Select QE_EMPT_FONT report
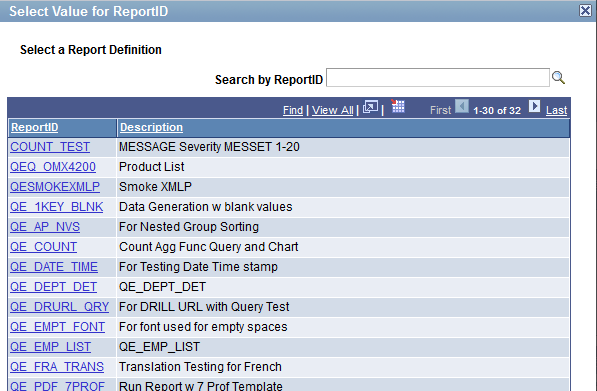 [x=57, y=327]
